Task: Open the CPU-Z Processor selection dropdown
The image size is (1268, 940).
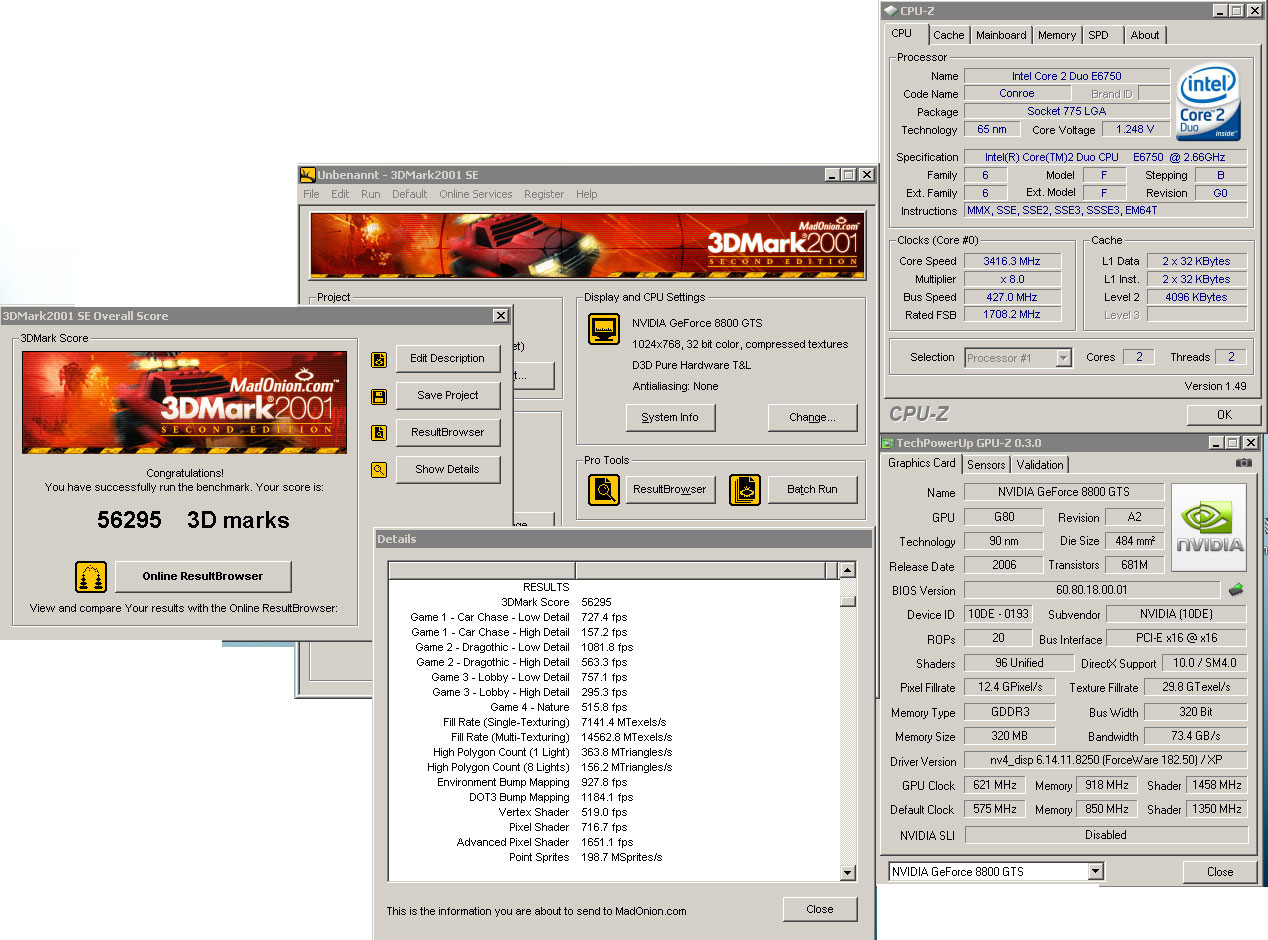Action: [x=1063, y=358]
